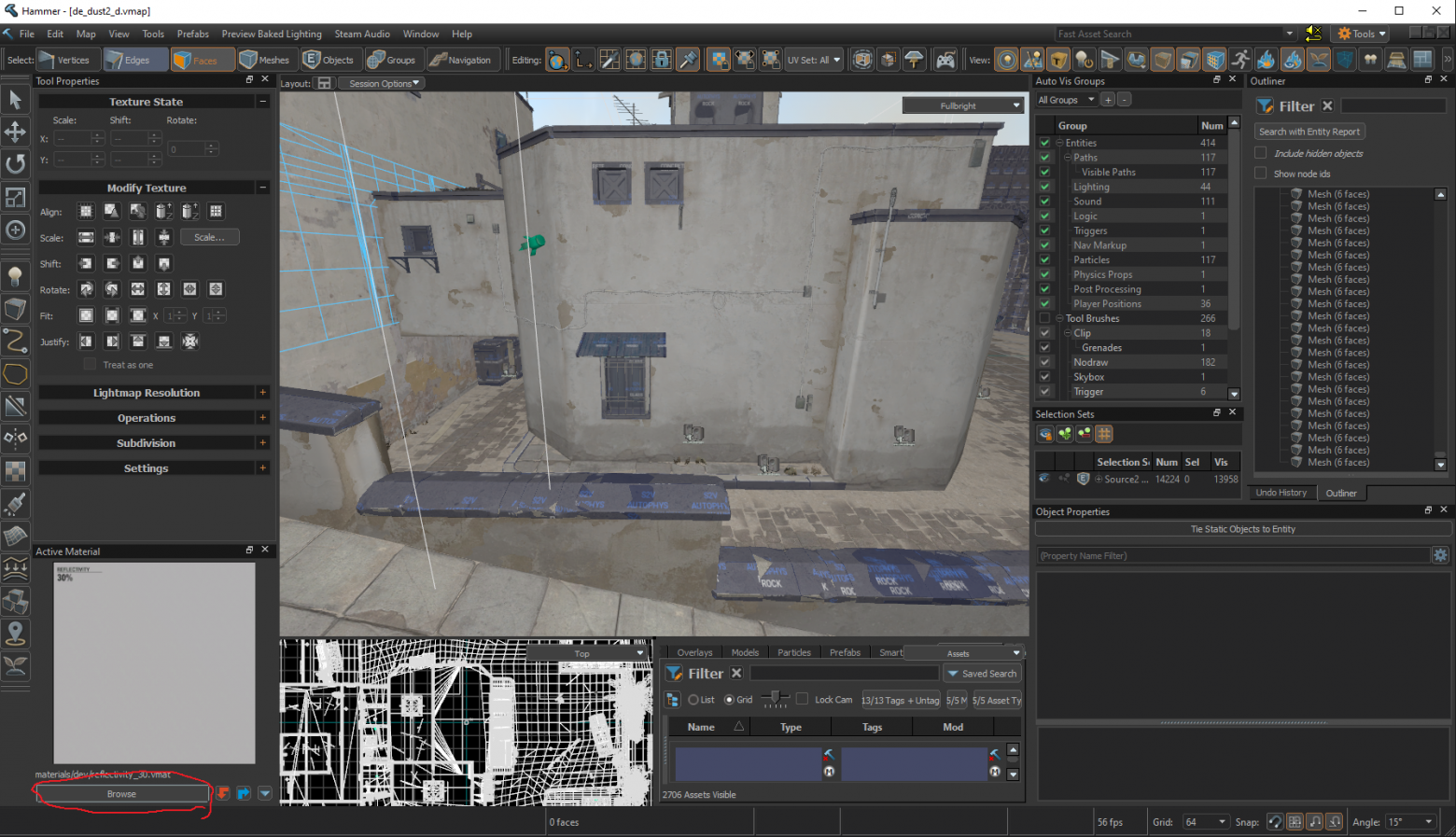Select the Block tool cube icon
The image size is (1456, 837).
pos(16,308)
